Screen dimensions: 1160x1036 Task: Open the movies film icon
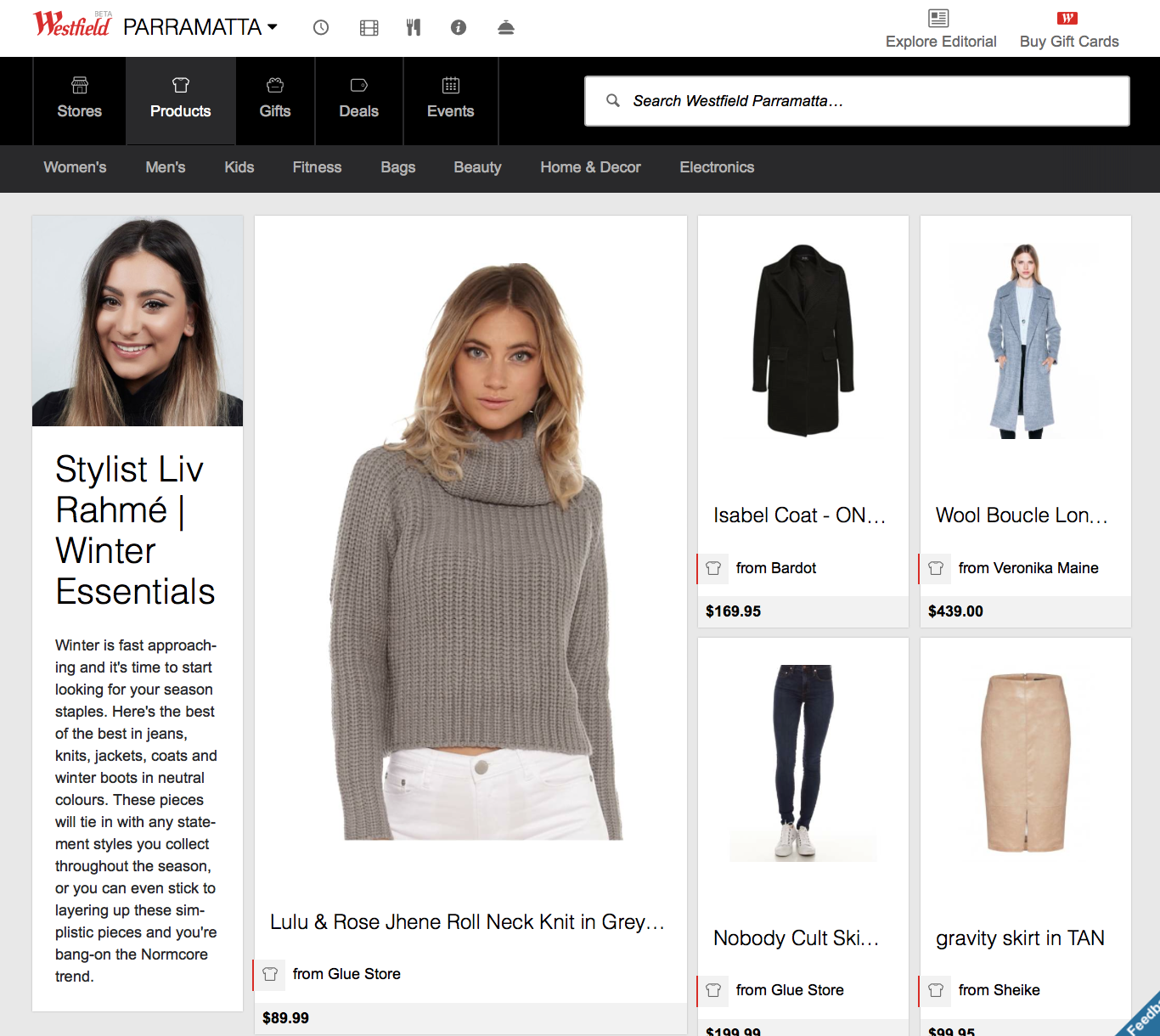pos(369,27)
